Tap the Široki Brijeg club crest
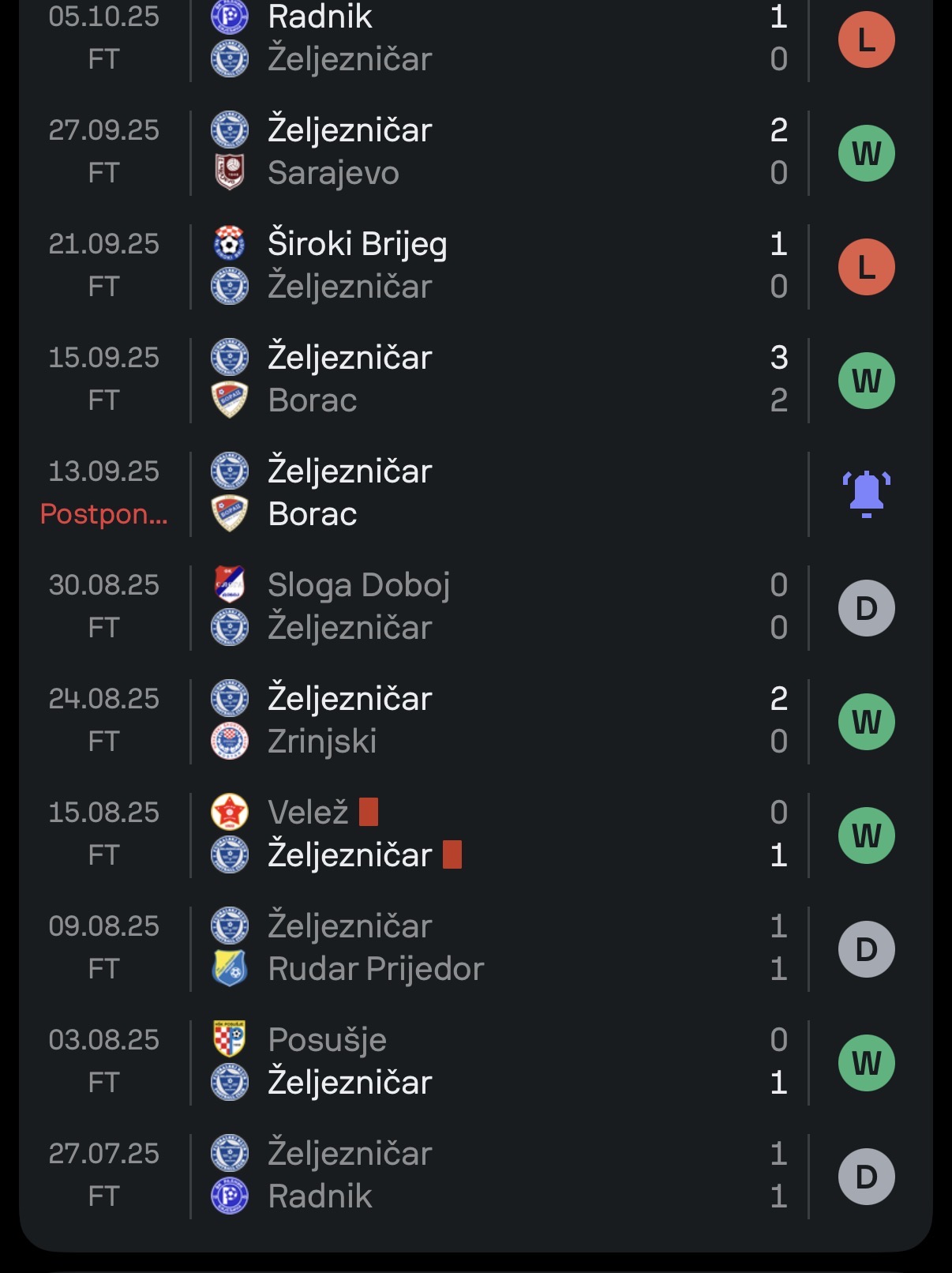This screenshot has height=1273, width=952. [230, 244]
